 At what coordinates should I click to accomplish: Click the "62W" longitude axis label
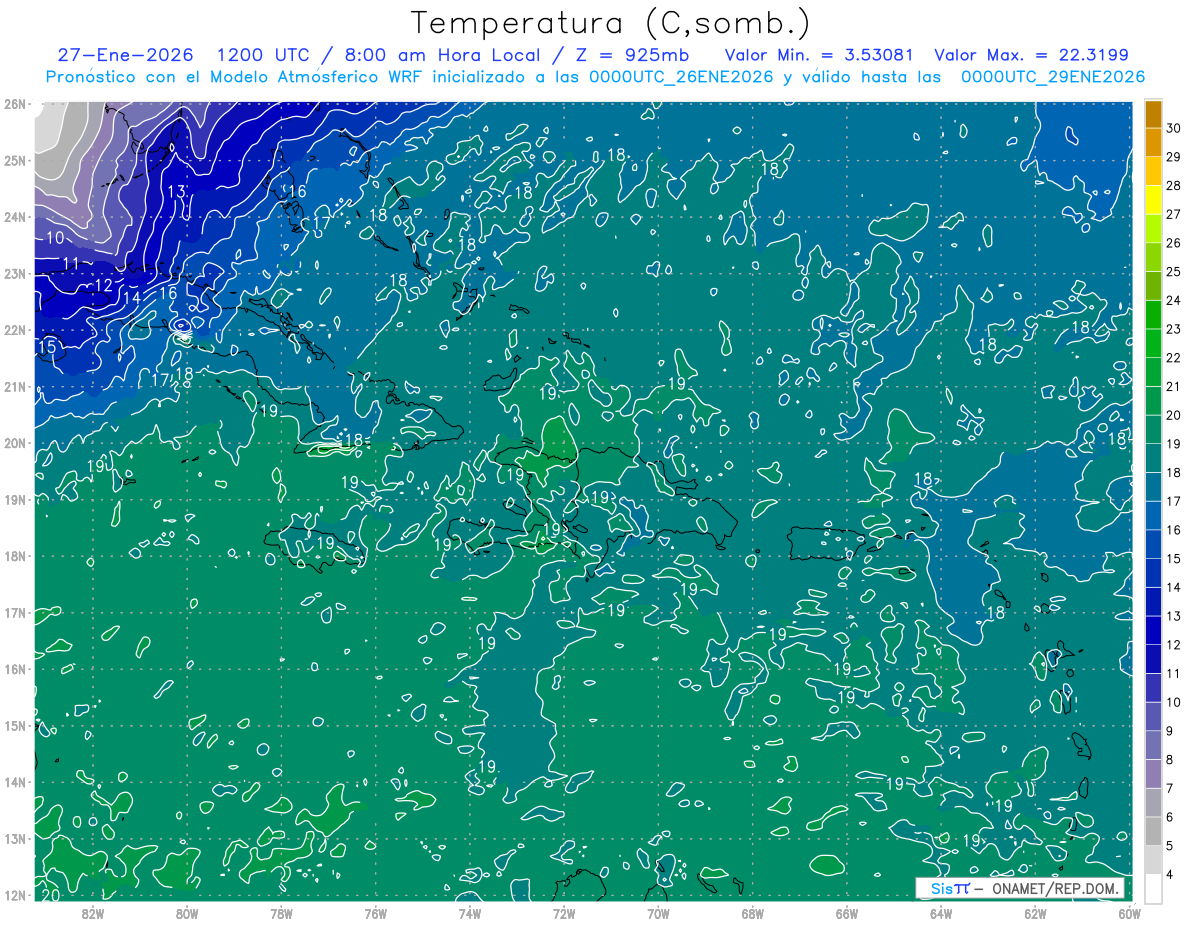(1035, 912)
